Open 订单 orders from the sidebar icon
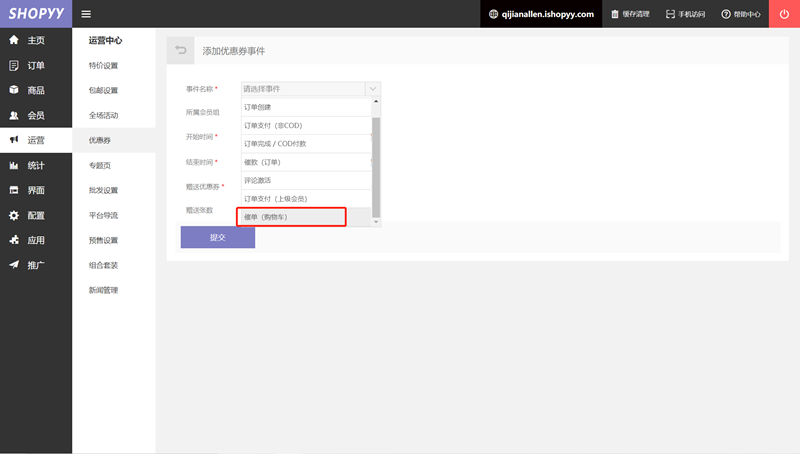This screenshot has width=800, height=454. pos(14,65)
